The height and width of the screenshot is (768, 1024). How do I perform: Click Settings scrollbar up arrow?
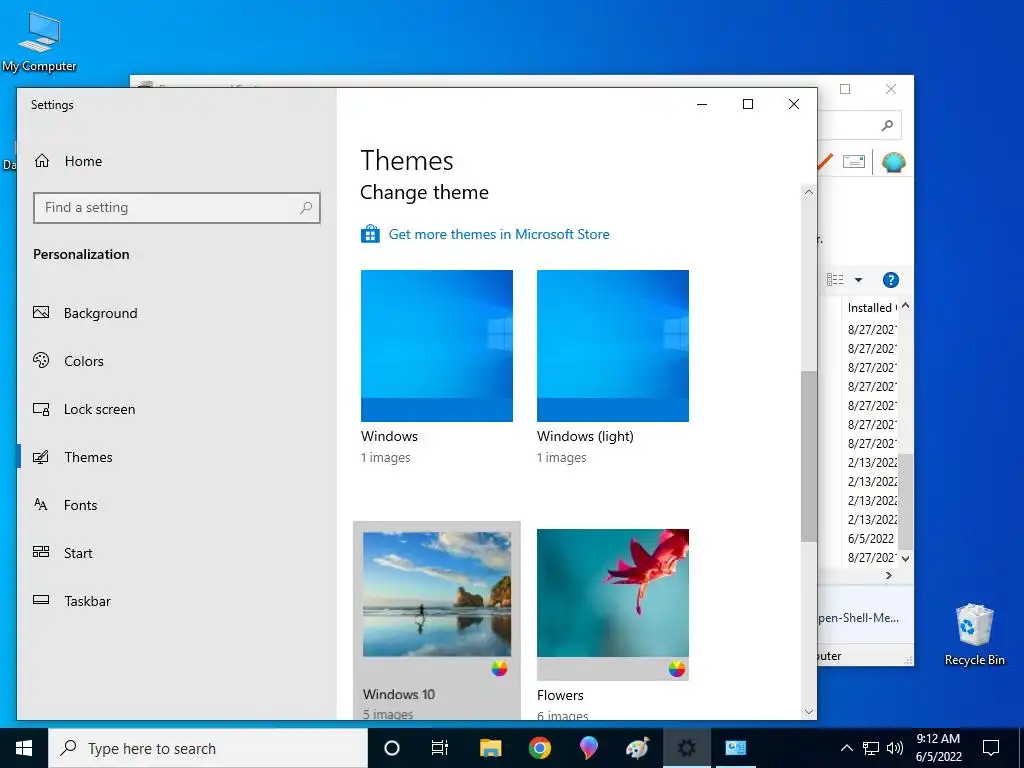click(809, 192)
